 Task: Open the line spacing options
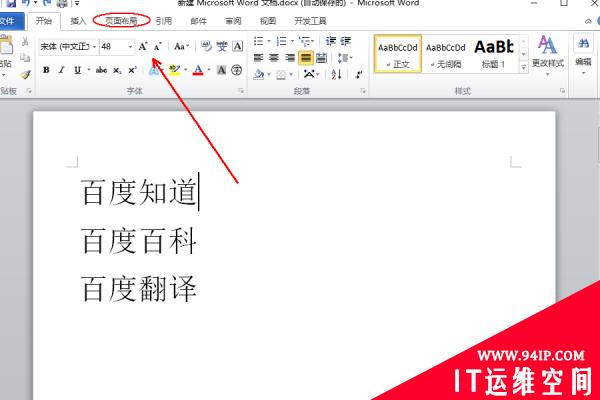point(344,58)
